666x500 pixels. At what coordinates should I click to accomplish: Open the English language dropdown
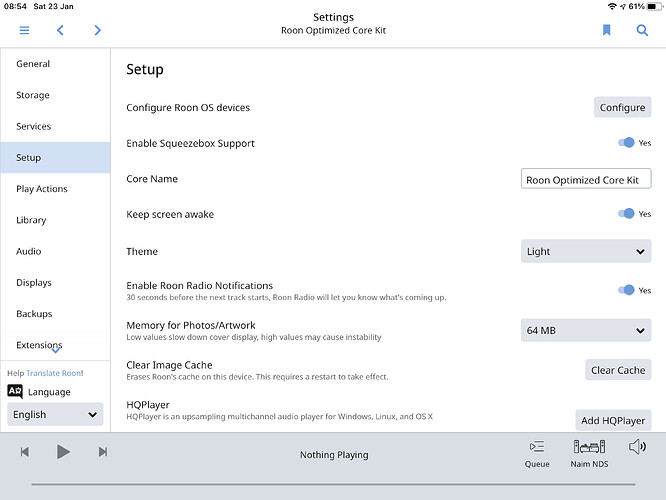tap(55, 414)
